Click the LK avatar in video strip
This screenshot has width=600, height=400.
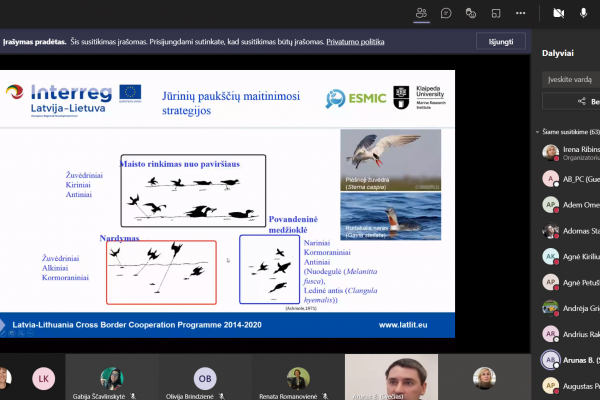pyautogui.click(x=43, y=379)
